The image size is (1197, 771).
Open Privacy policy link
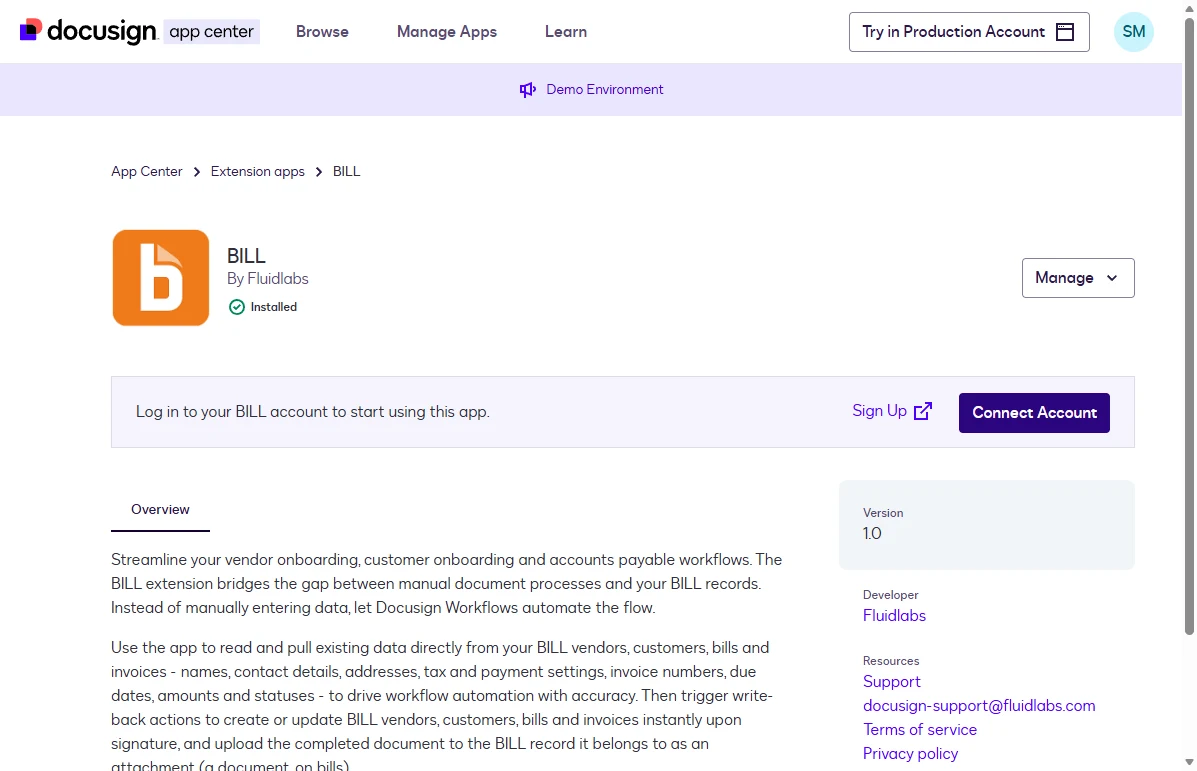click(x=910, y=754)
